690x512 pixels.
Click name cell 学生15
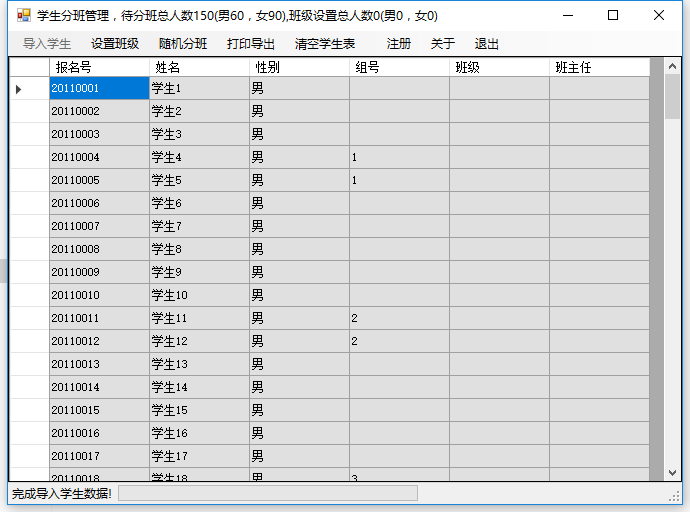pyautogui.click(x=199, y=410)
